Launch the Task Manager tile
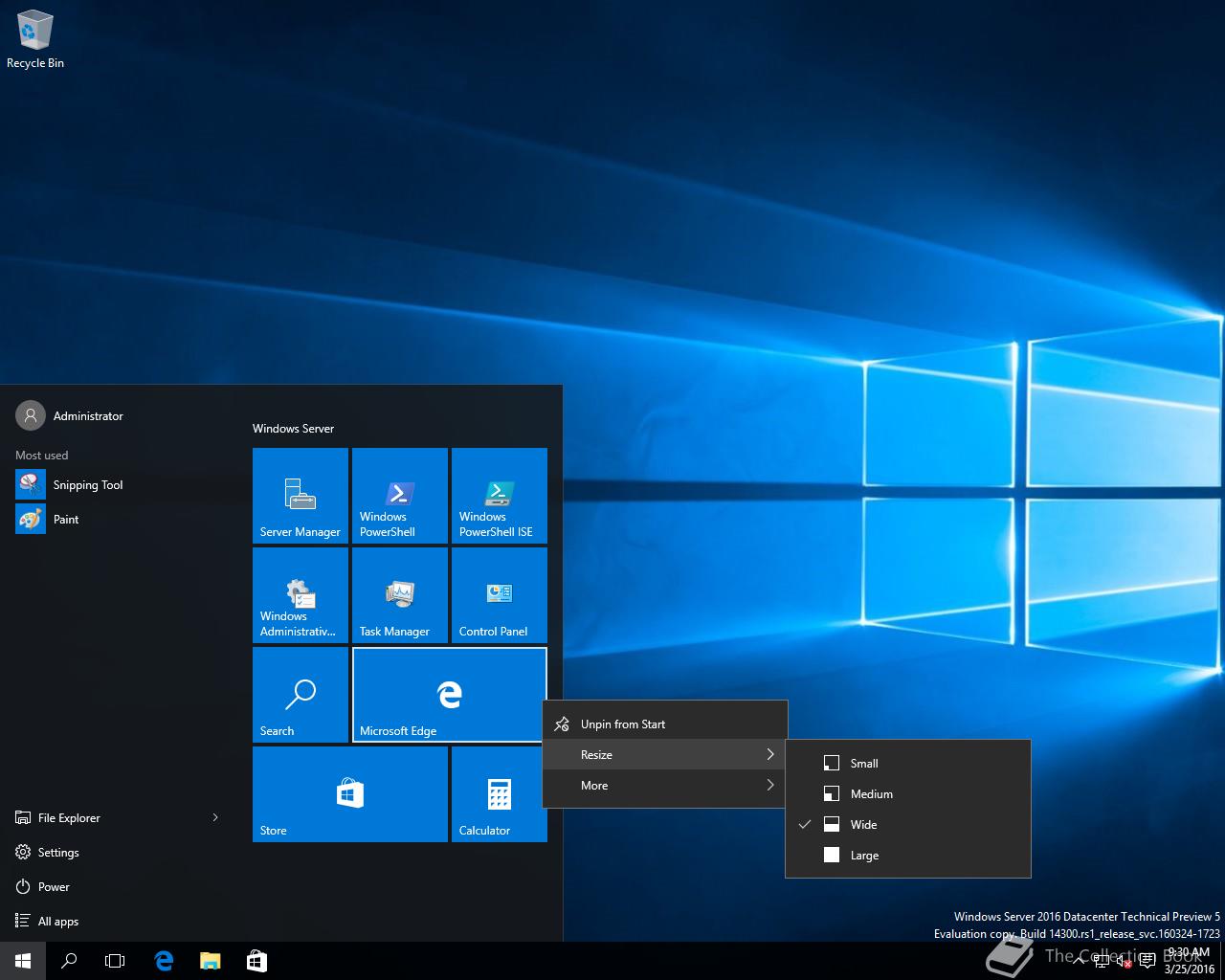The image size is (1225, 980). point(400,595)
